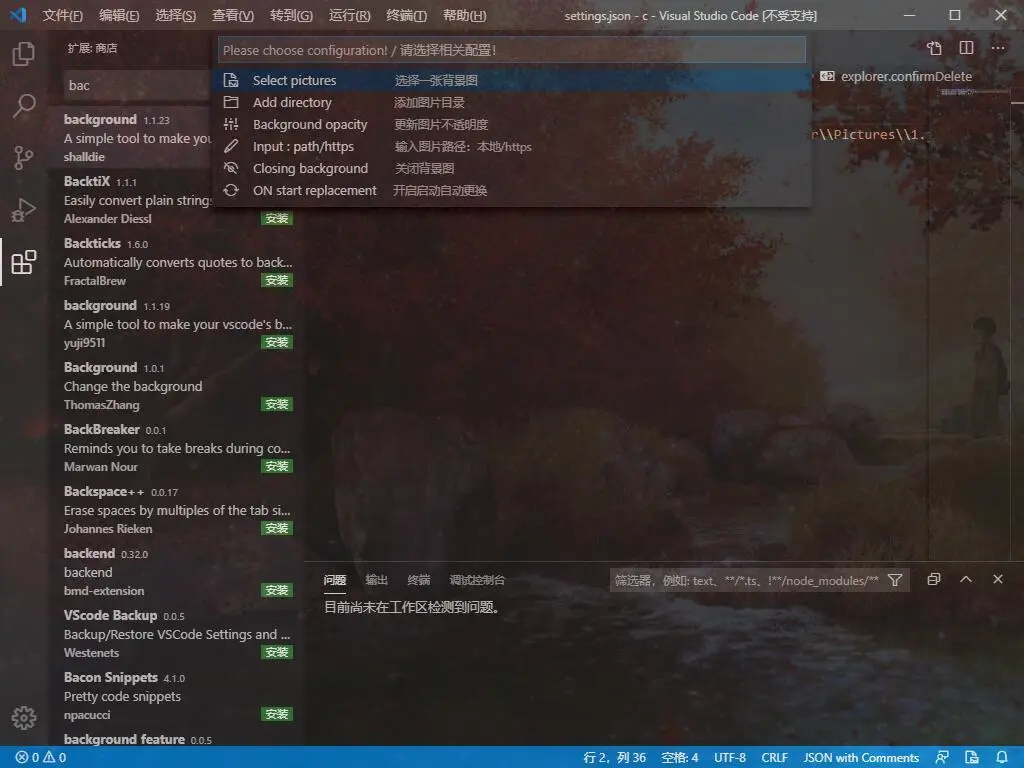1024x768 pixels.
Task: Open the Search view icon
Action: click(24, 105)
